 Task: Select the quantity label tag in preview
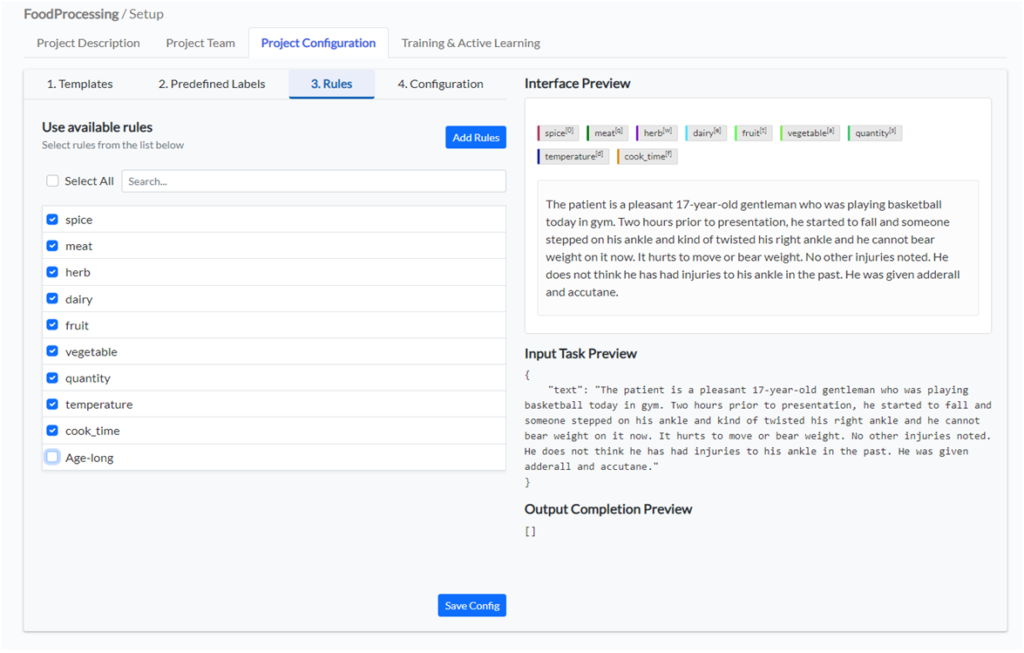coord(874,133)
